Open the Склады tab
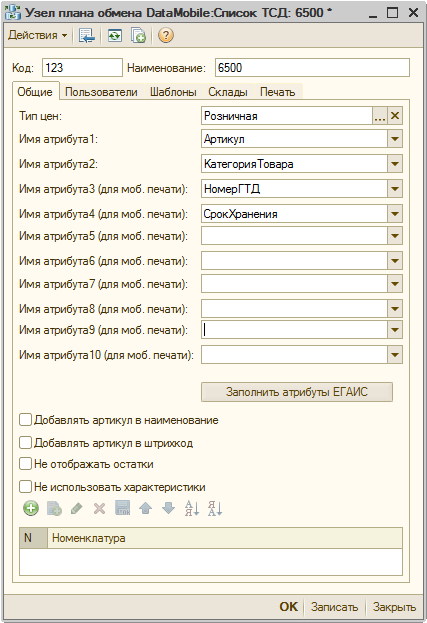This screenshot has height=623, width=427. pyautogui.click(x=228, y=92)
